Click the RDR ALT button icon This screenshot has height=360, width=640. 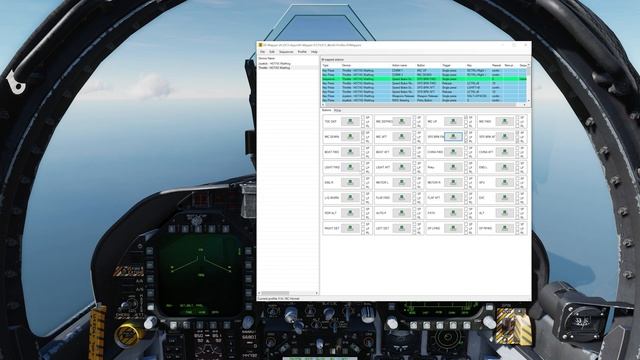[x=350, y=213]
